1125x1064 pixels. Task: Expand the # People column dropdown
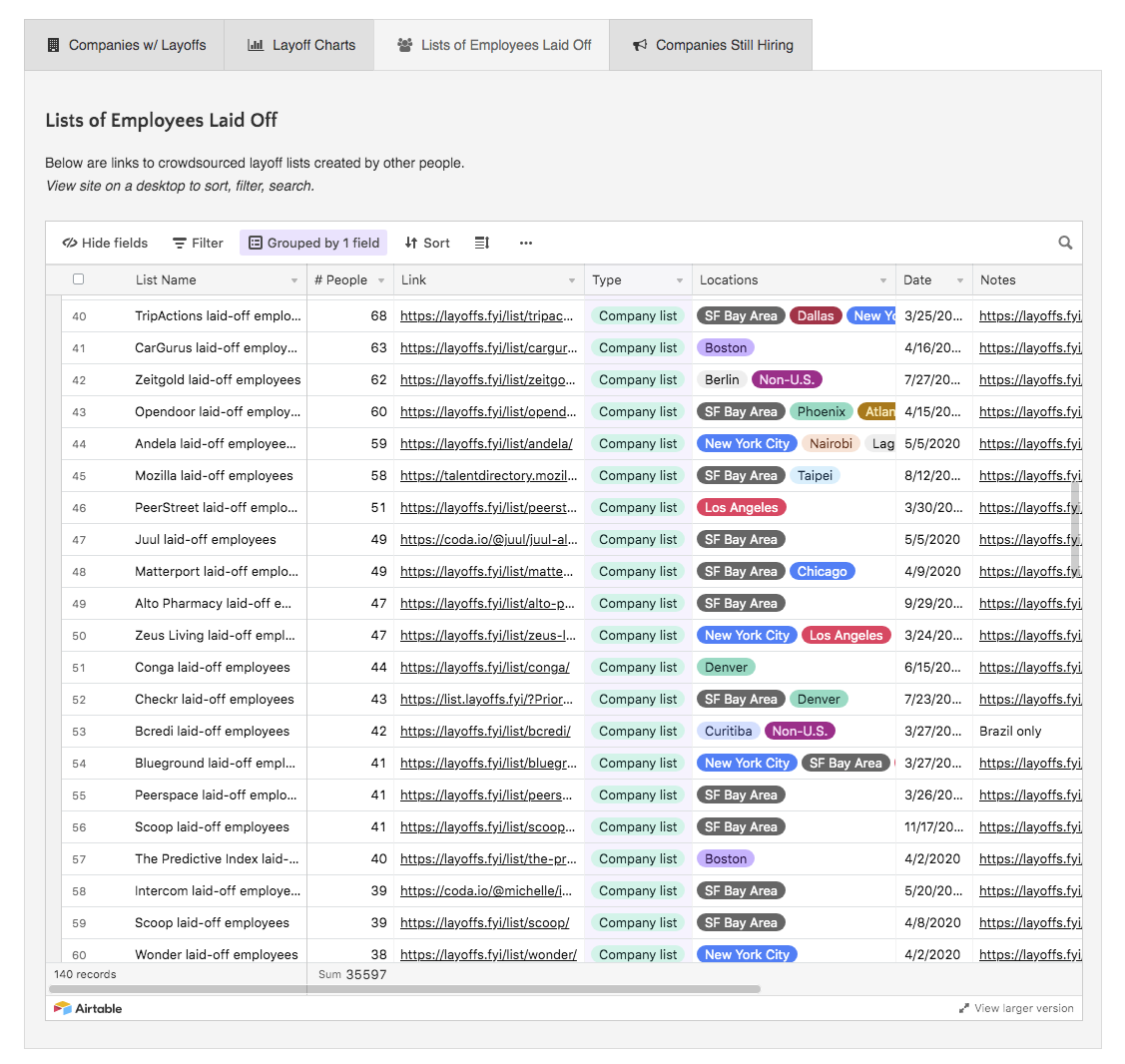[x=381, y=280]
